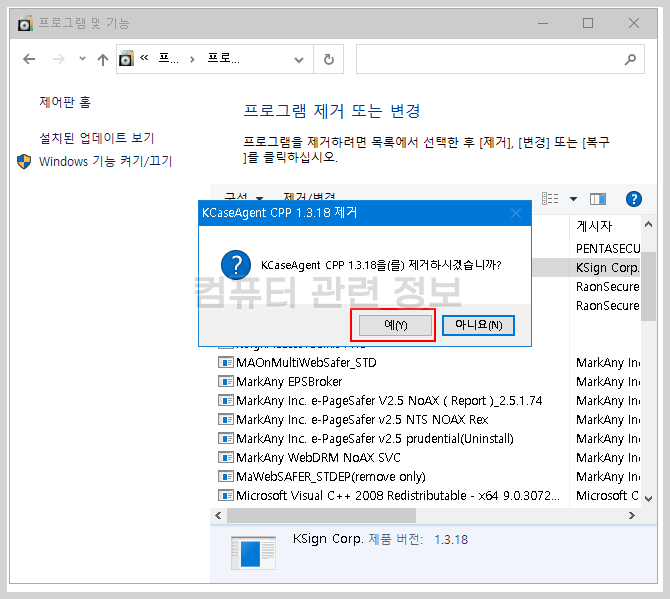Click the KSign Corp. publisher cell
The width and height of the screenshot is (670, 599).
[608, 267]
